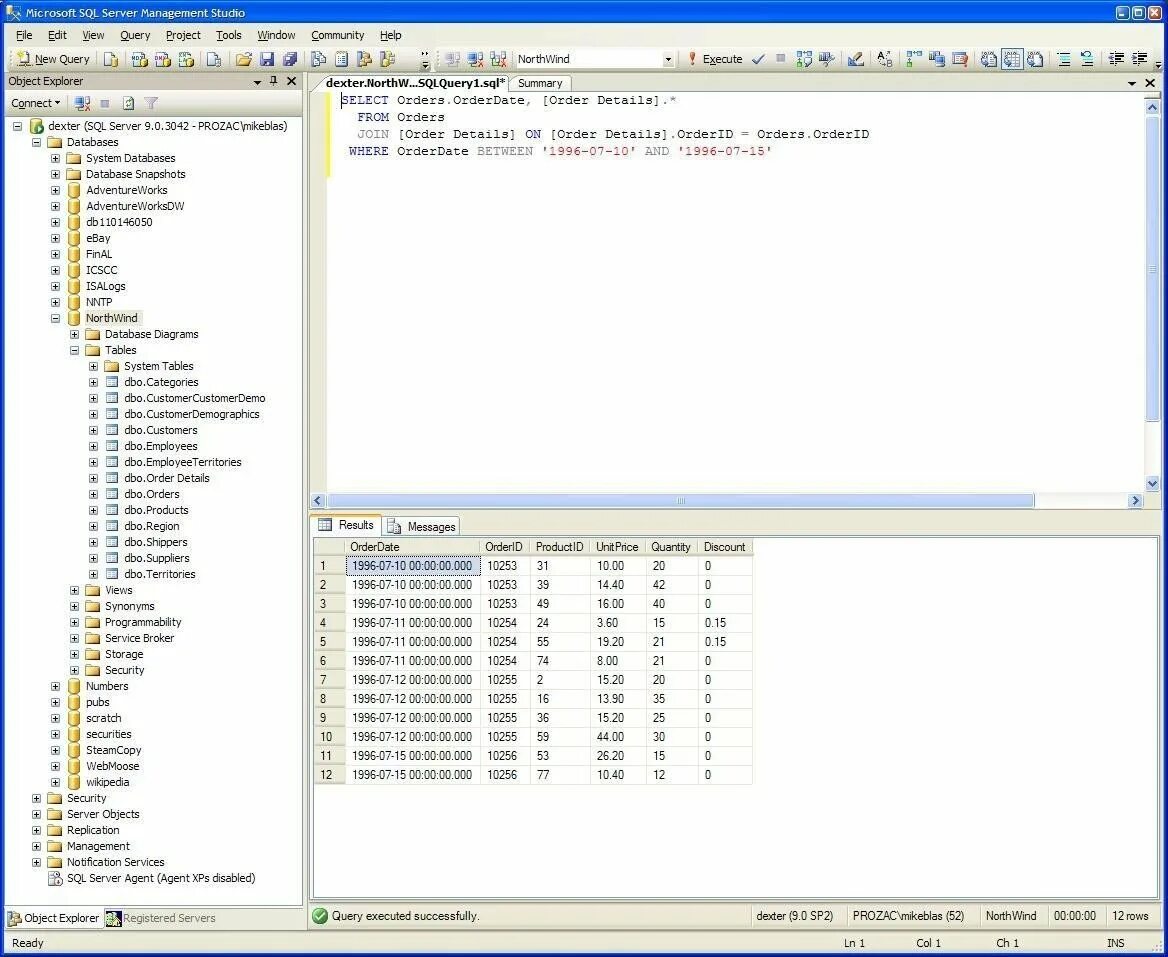Select the dbo.Products table in tree
Viewport: 1168px width, 957px height.
click(x=156, y=510)
